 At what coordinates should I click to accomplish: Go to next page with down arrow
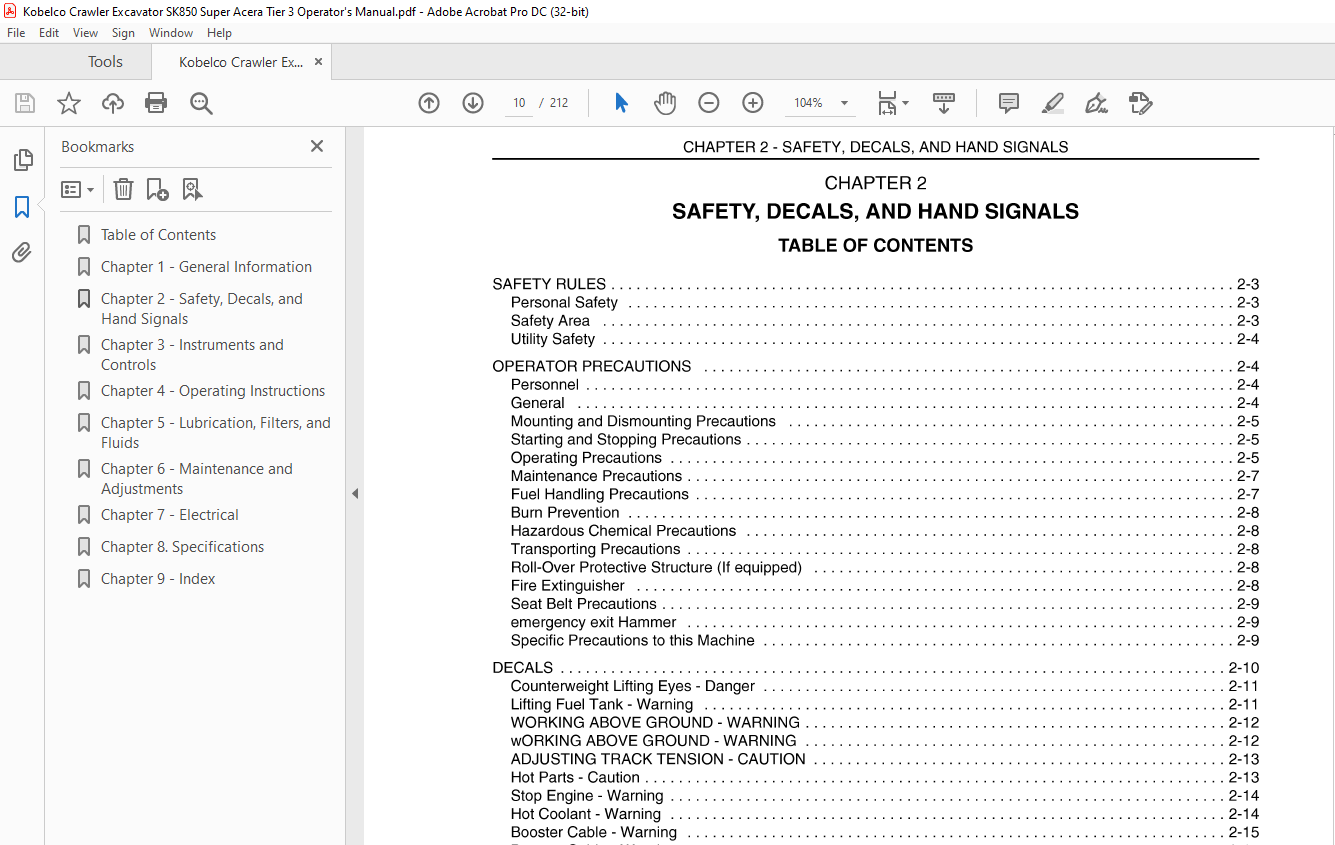pyautogui.click(x=473, y=103)
